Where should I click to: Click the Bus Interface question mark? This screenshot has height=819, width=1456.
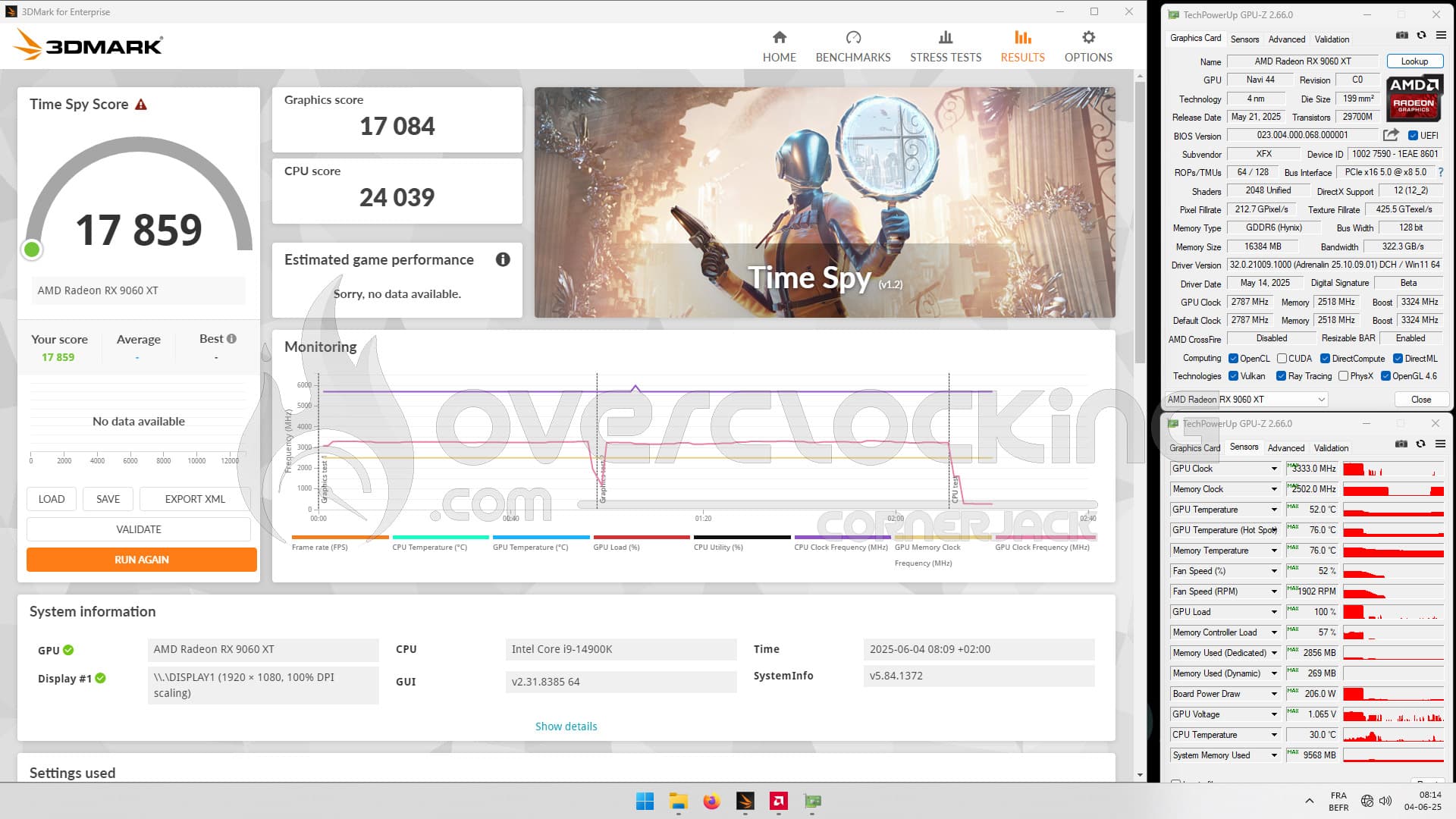tap(1441, 172)
